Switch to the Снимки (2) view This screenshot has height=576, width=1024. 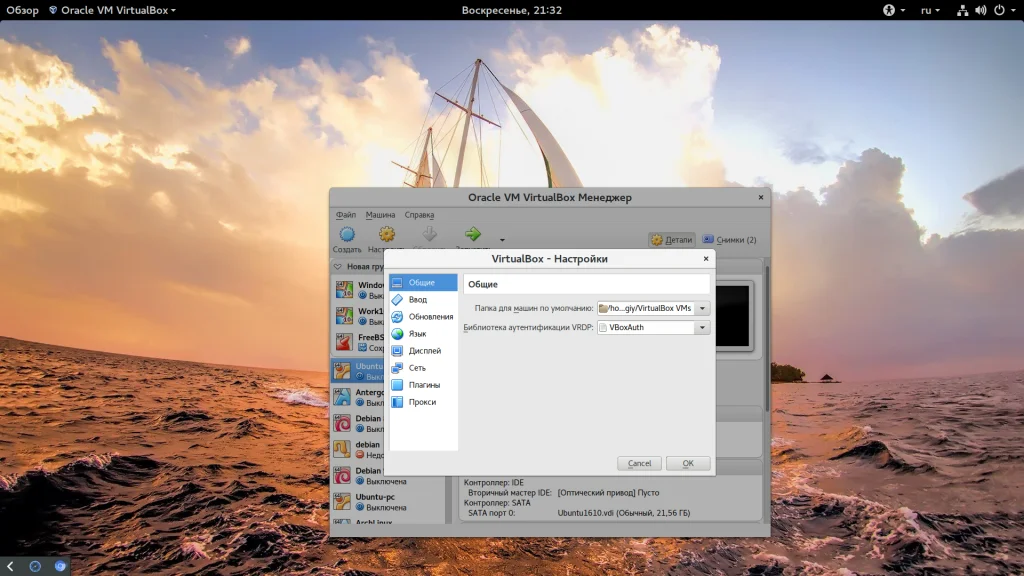point(729,240)
